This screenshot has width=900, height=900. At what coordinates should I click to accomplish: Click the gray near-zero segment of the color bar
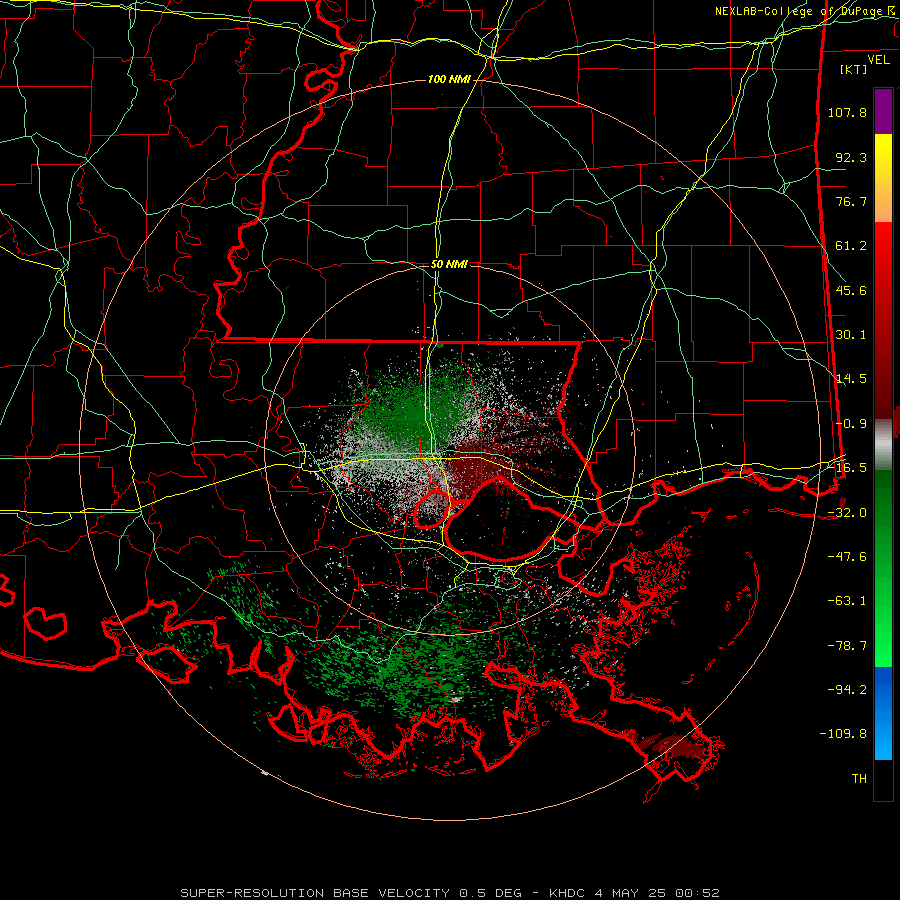(x=883, y=445)
